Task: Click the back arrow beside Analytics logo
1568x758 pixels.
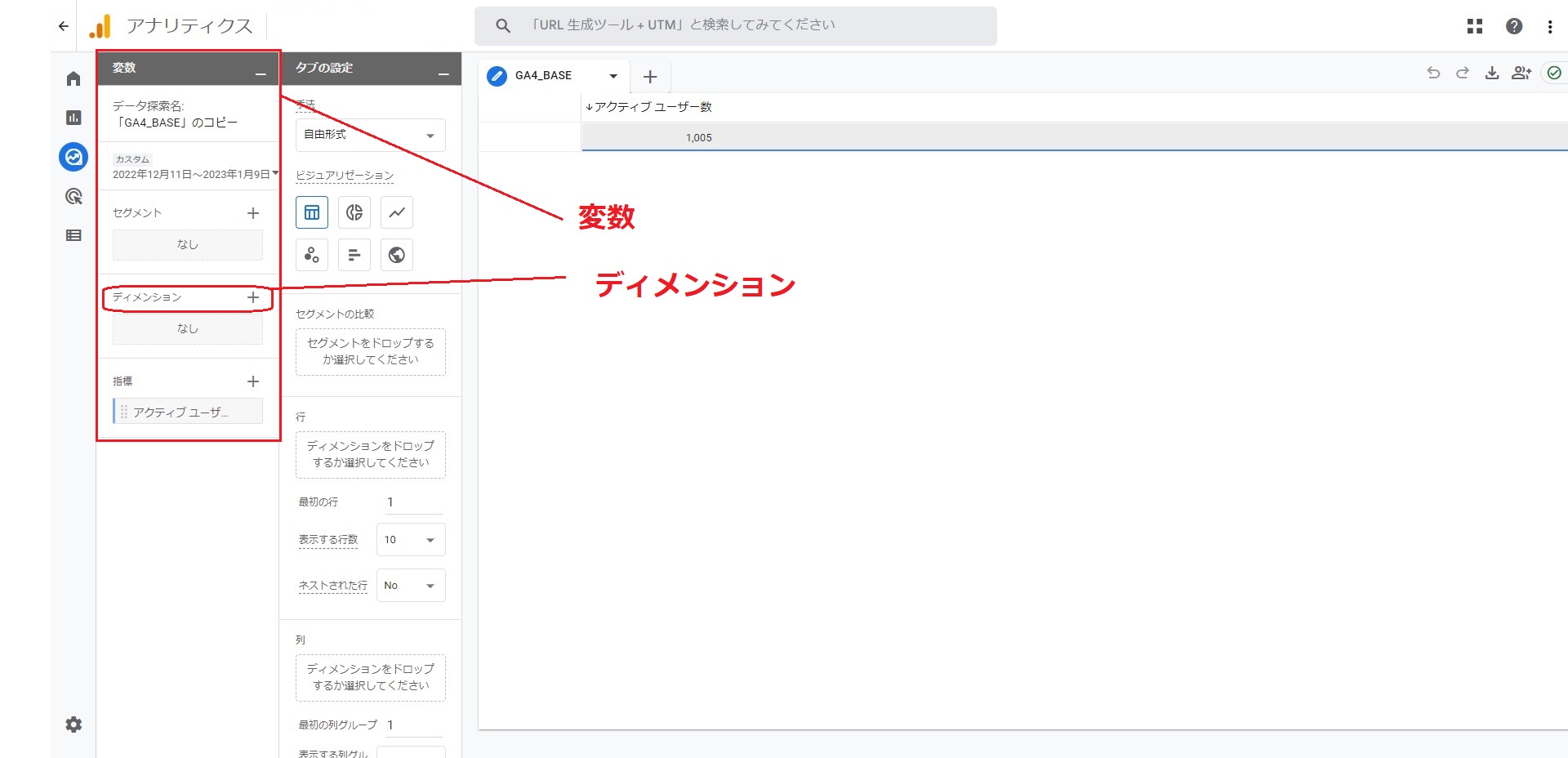Action: tap(64, 26)
